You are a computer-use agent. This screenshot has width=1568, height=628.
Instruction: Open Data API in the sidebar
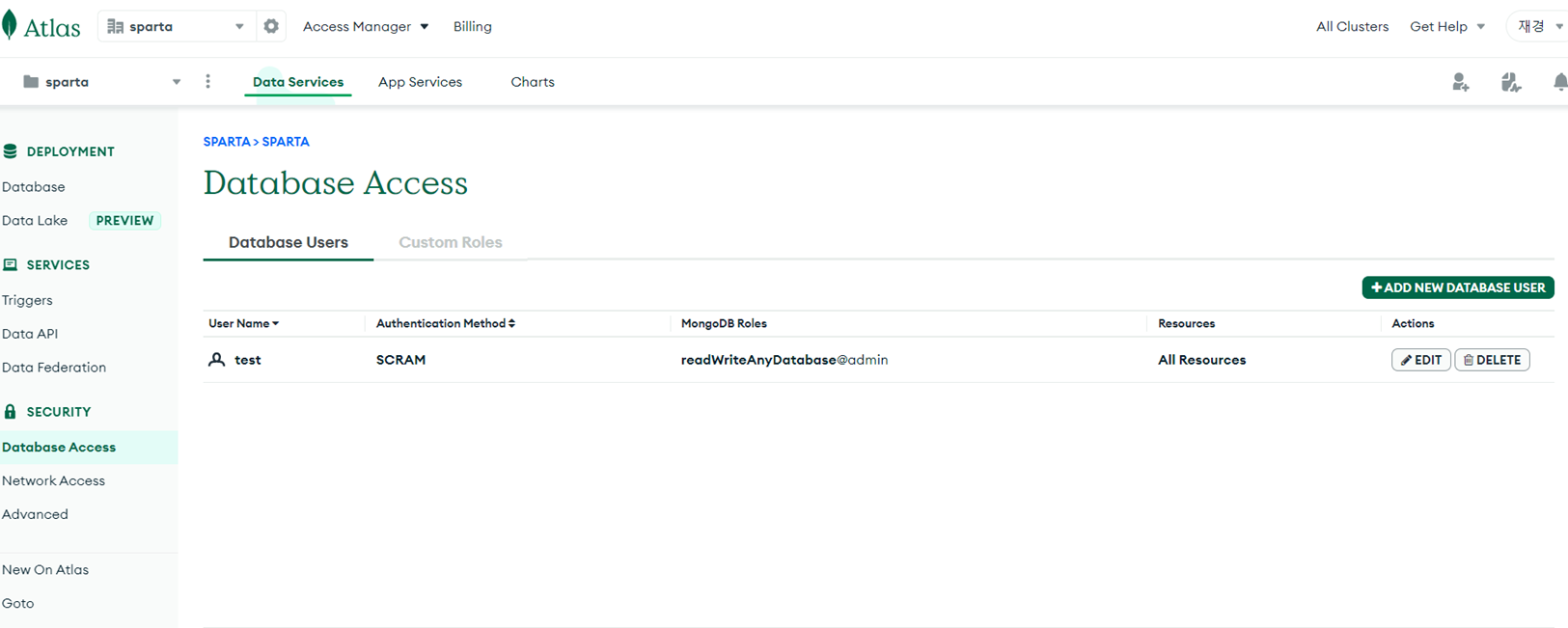30,334
